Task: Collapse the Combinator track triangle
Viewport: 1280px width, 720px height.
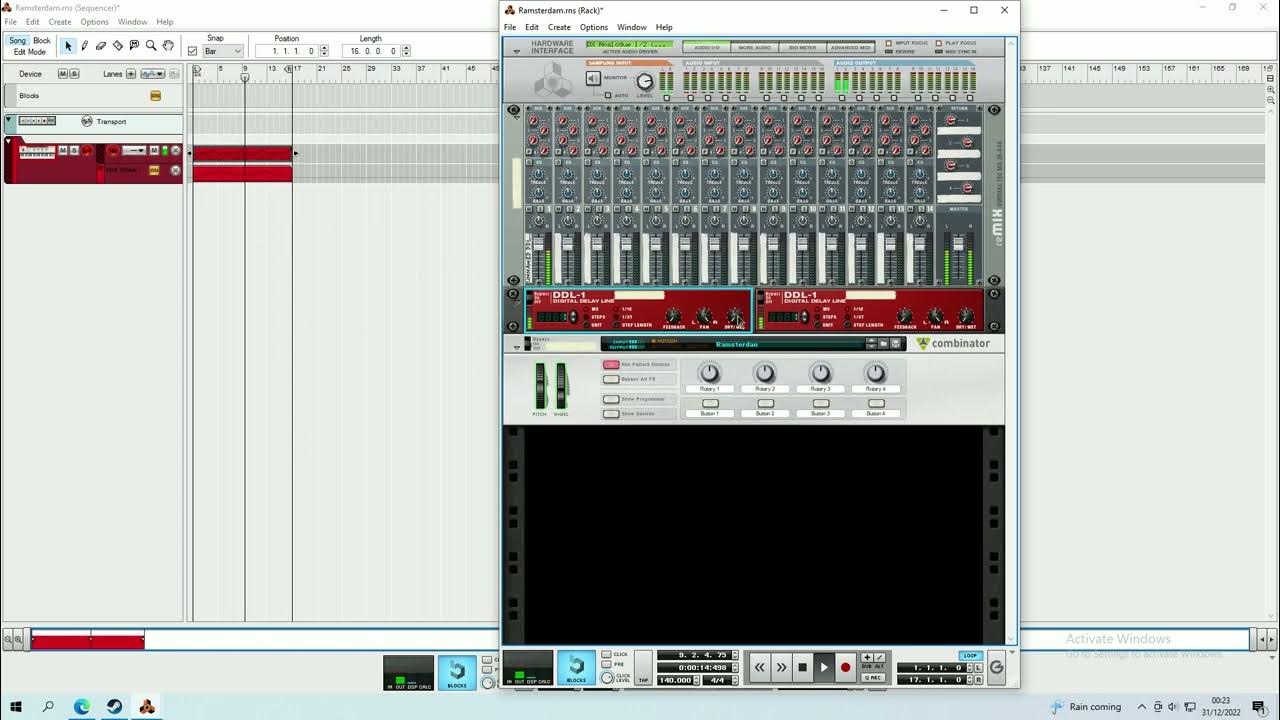Action: tap(9, 141)
